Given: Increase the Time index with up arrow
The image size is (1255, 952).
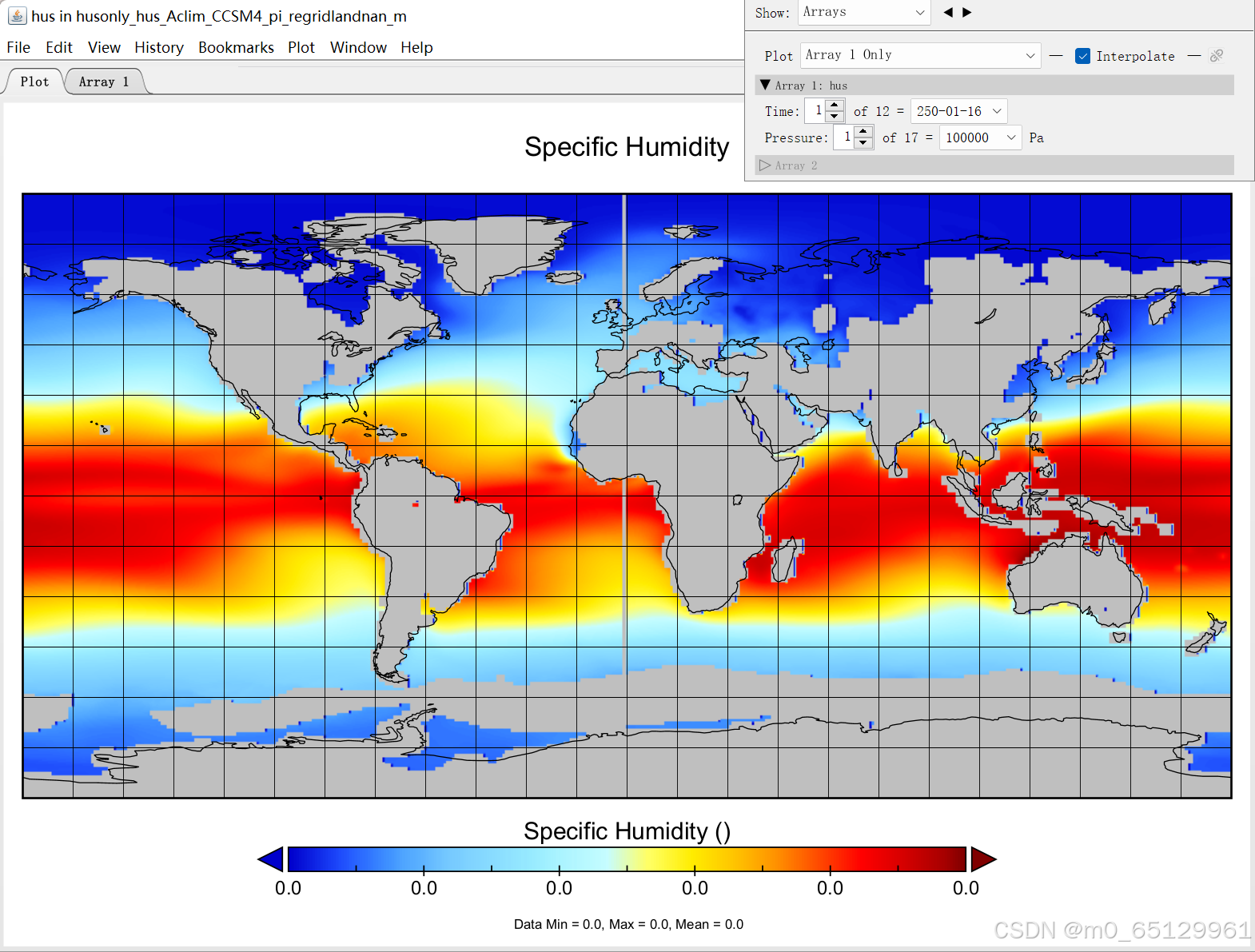Looking at the screenshot, I should point(835,106).
